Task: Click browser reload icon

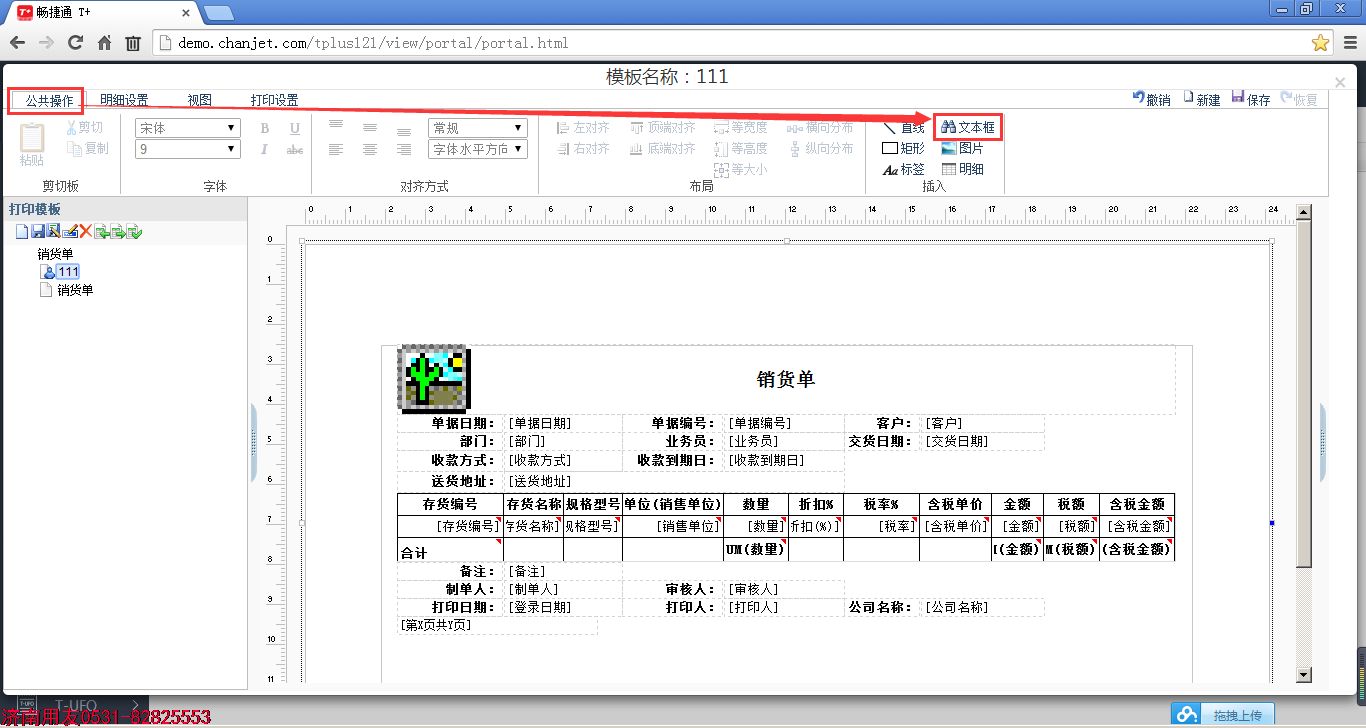Action: pyautogui.click(x=75, y=43)
